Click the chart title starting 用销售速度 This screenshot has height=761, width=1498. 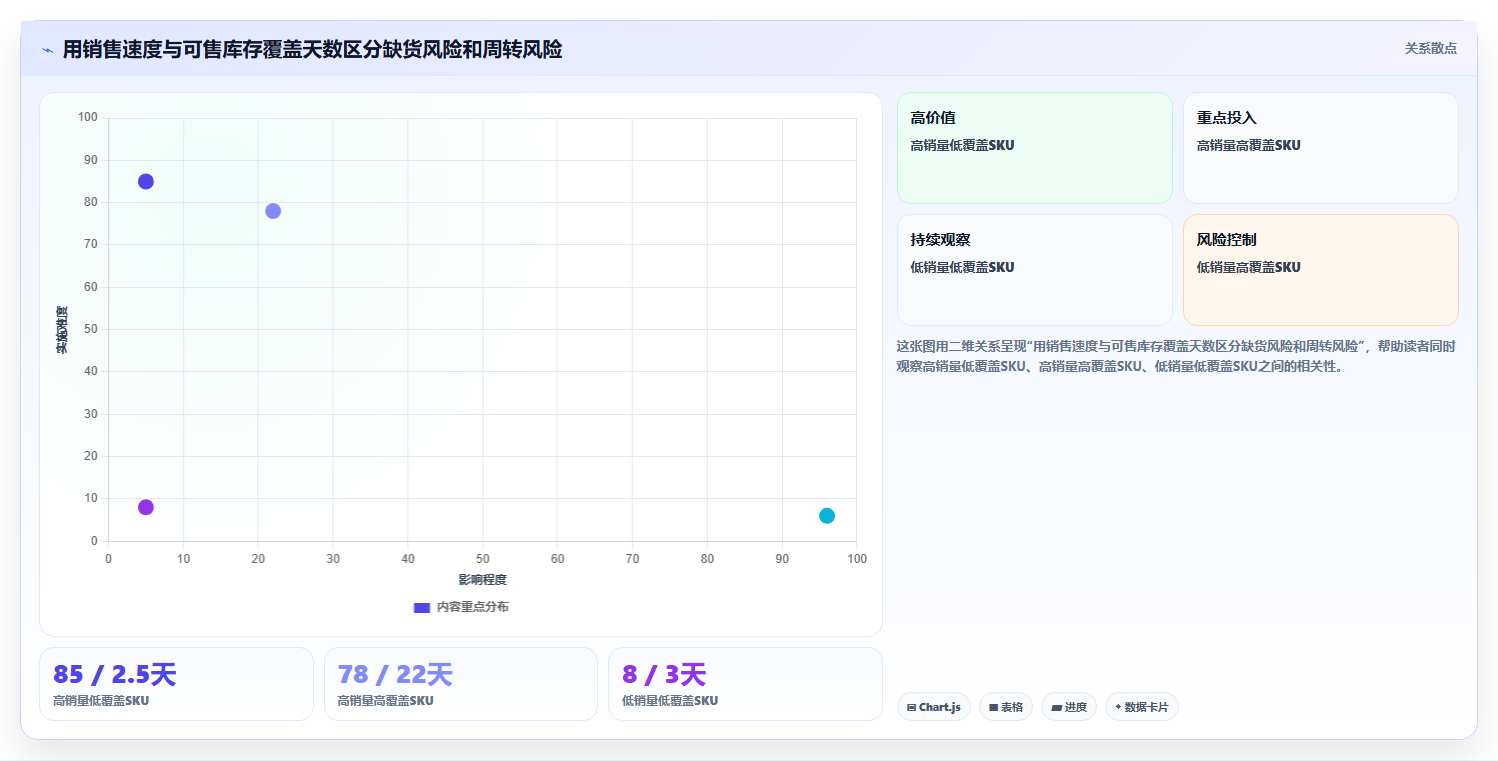[312, 49]
